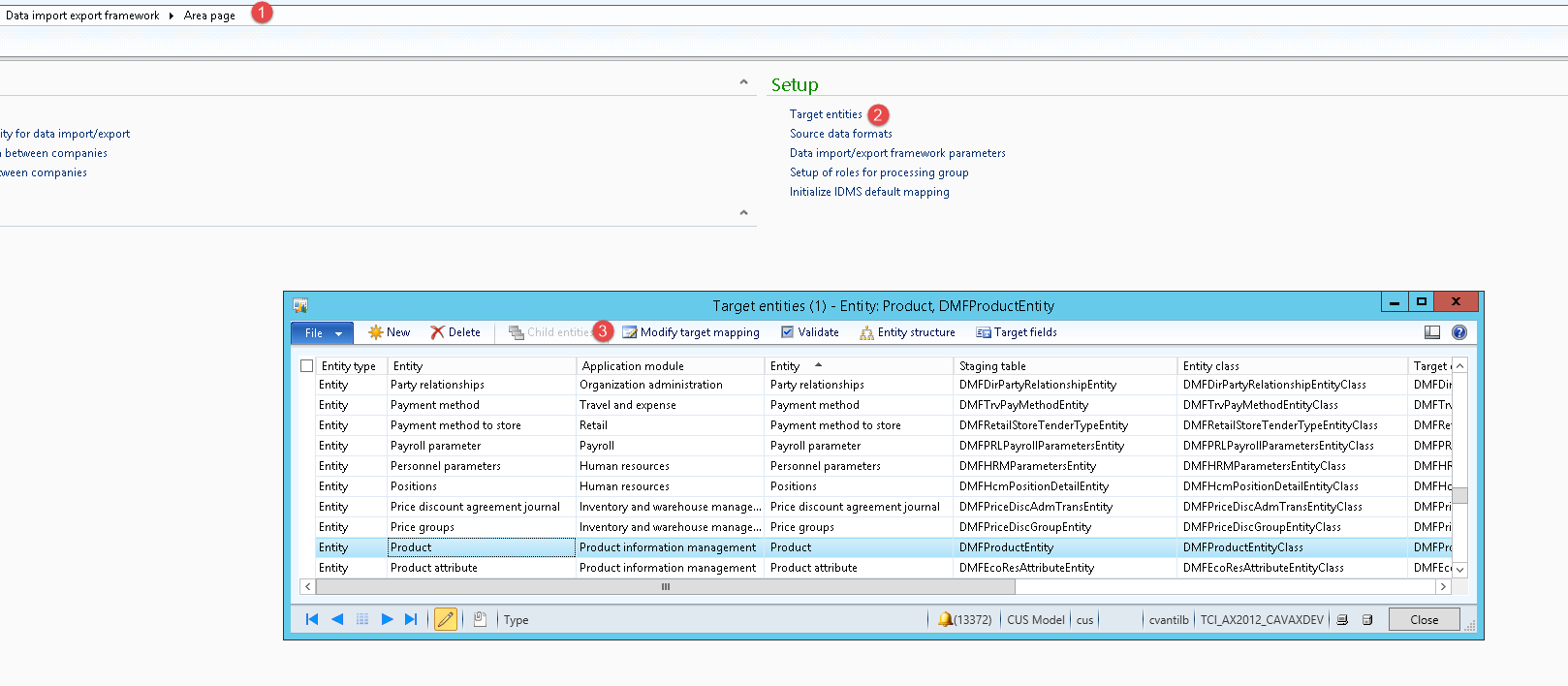Open Modify target mapping

click(x=690, y=332)
